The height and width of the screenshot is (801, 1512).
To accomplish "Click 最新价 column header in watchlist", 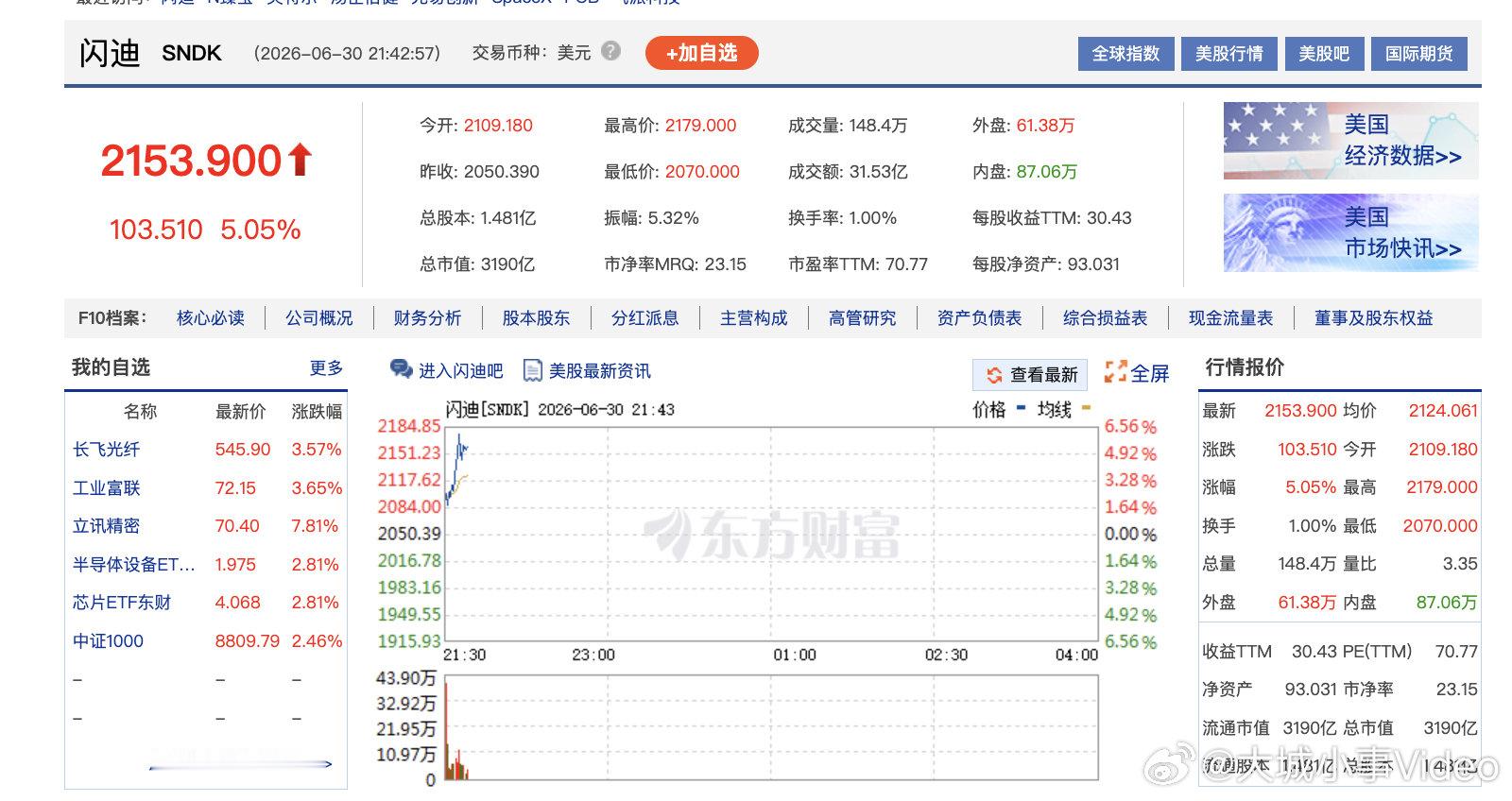I will pos(241,412).
